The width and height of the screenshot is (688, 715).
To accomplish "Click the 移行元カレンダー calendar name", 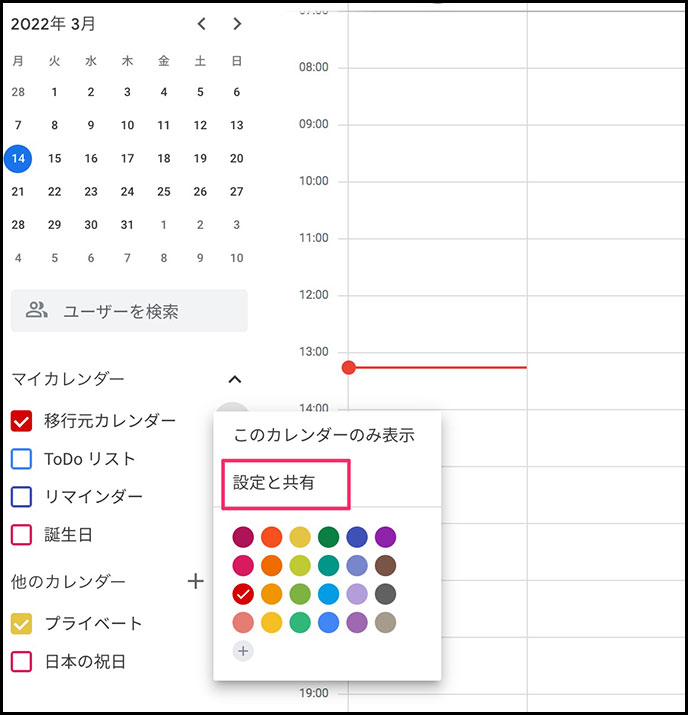I will pos(110,420).
